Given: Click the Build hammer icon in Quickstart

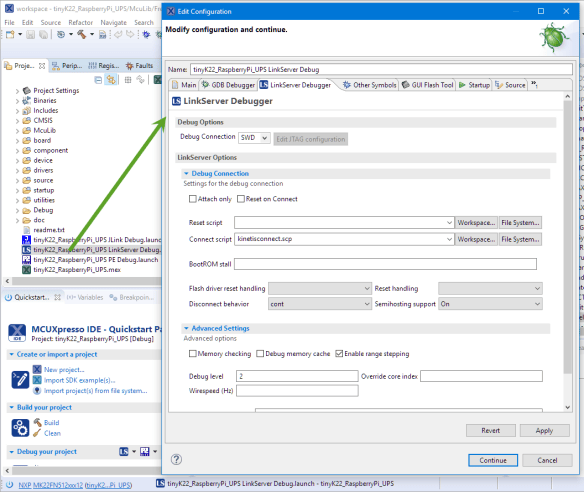Looking at the screenshot, I should [x=37, y=422].
